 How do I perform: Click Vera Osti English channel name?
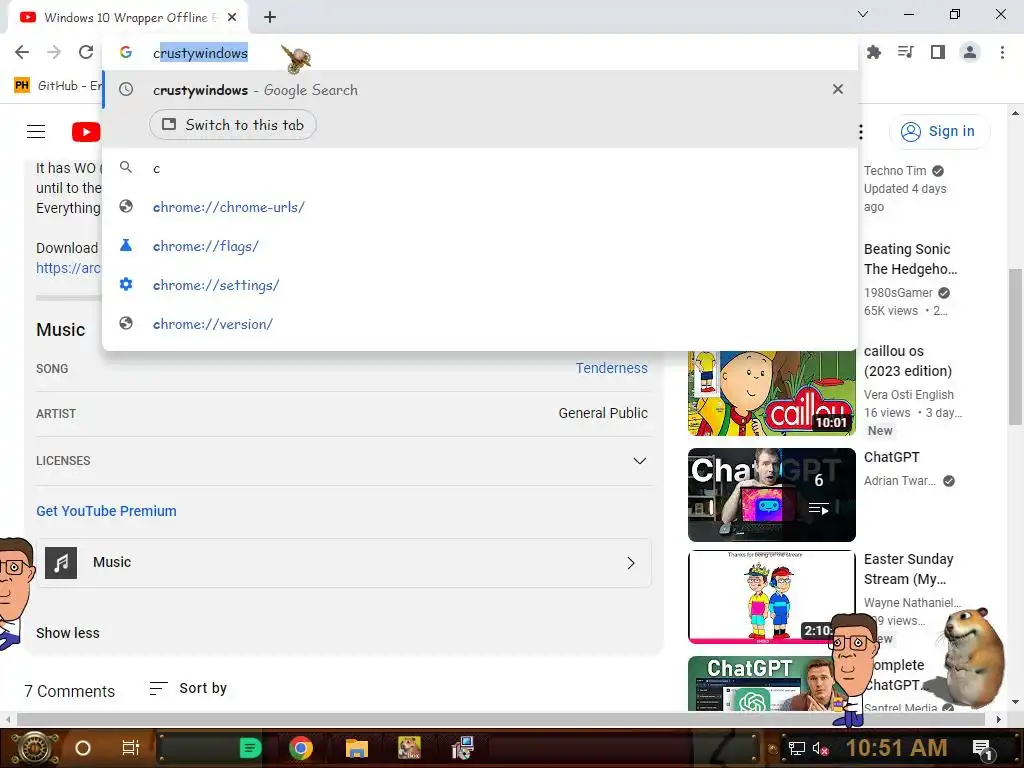coord(908,394)
